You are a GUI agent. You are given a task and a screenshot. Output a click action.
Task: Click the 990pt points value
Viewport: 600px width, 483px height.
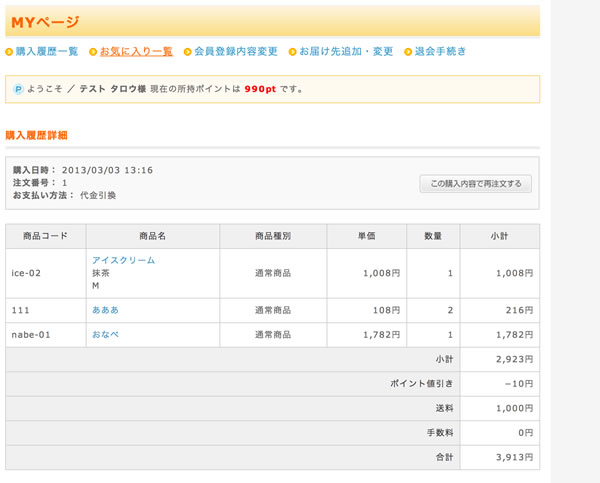(x=260, y=89)
